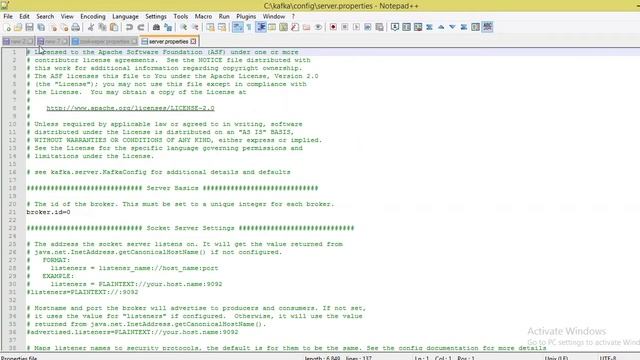Click the Start Recording macro icon
The image size is (640, 360).
[333, 27]
